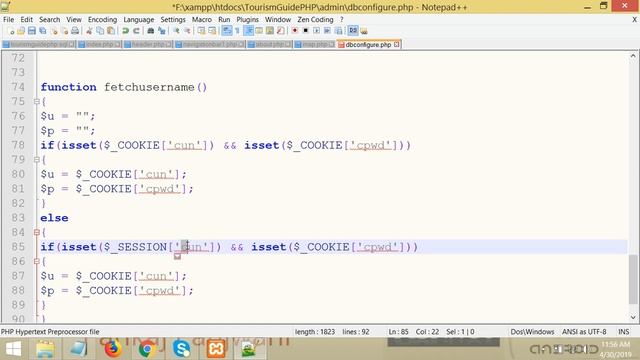
Task: Save the current file via toolbar
Action: 32,31
